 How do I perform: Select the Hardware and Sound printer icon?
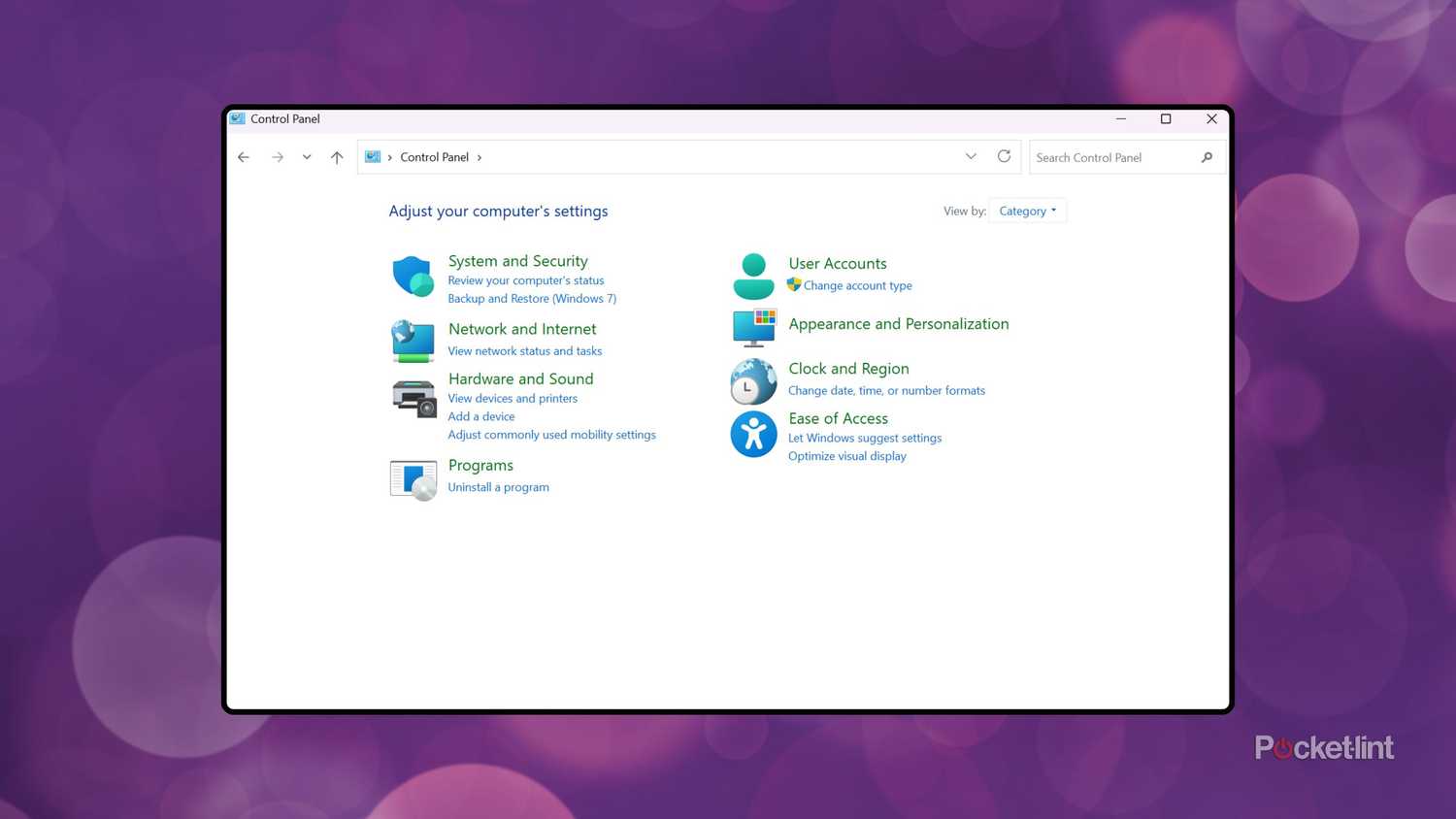tap(413, 396)
